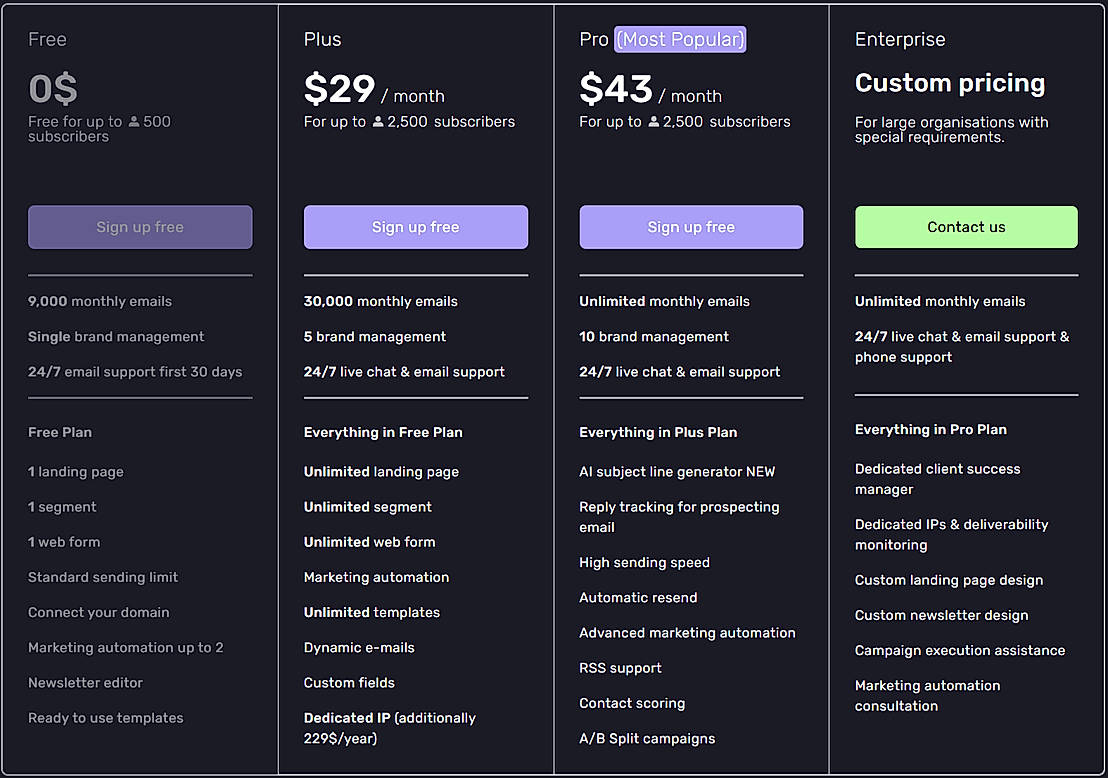Click the Free plan heading
The height and width of the screenshot is (778, 1108).
47,40
